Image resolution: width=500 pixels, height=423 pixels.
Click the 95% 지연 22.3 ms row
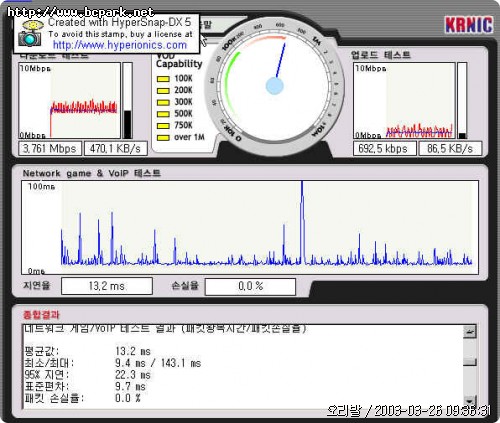[x=87, y=375]
